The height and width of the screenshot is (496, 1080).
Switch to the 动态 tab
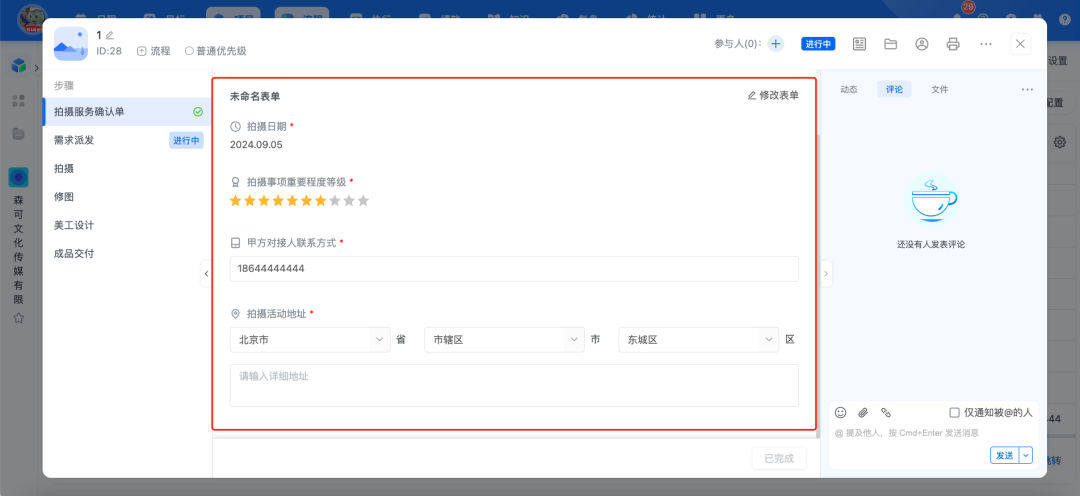point(849,90)
